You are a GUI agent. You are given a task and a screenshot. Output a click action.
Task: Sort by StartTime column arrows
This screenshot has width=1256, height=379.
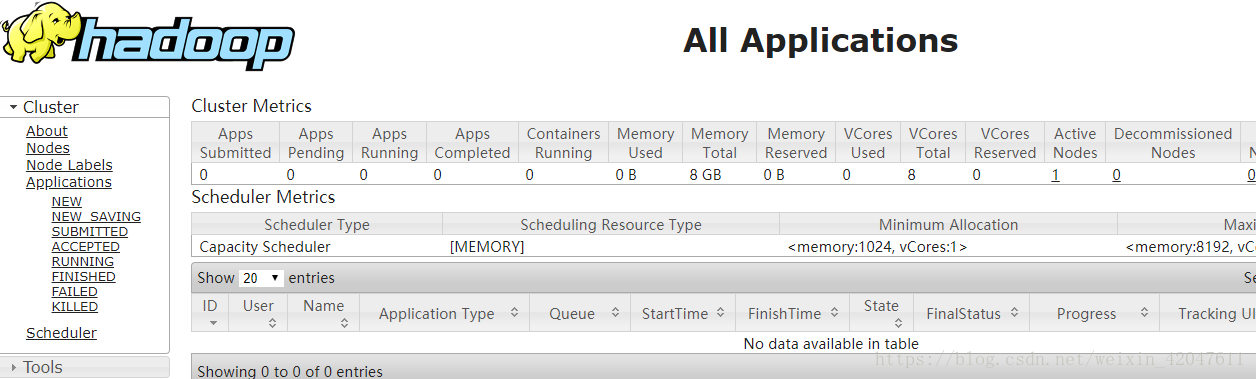[x=721, y=313]
